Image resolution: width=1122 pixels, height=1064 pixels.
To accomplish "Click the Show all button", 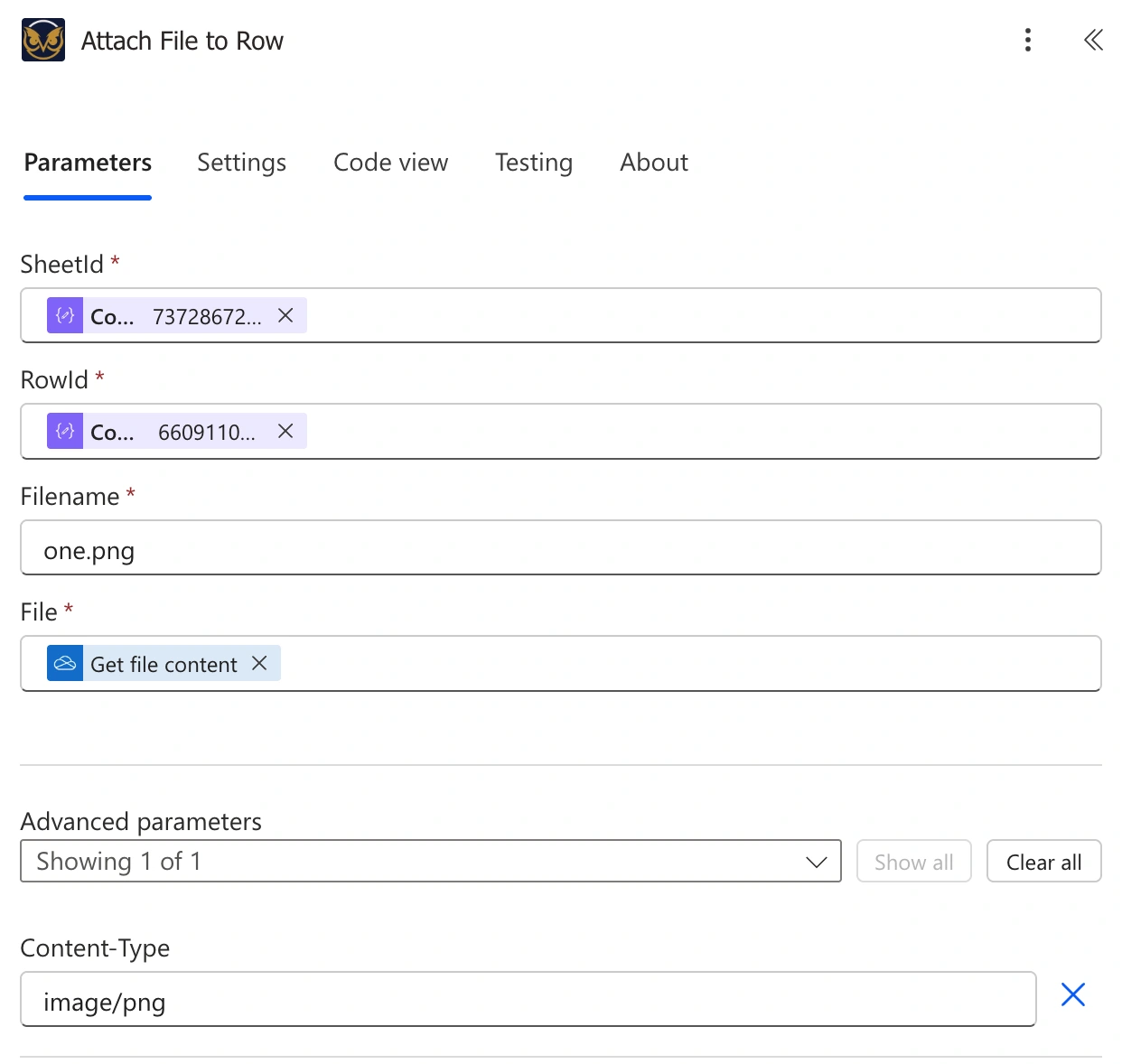I will pyautogui.click(x=914, y=862).
